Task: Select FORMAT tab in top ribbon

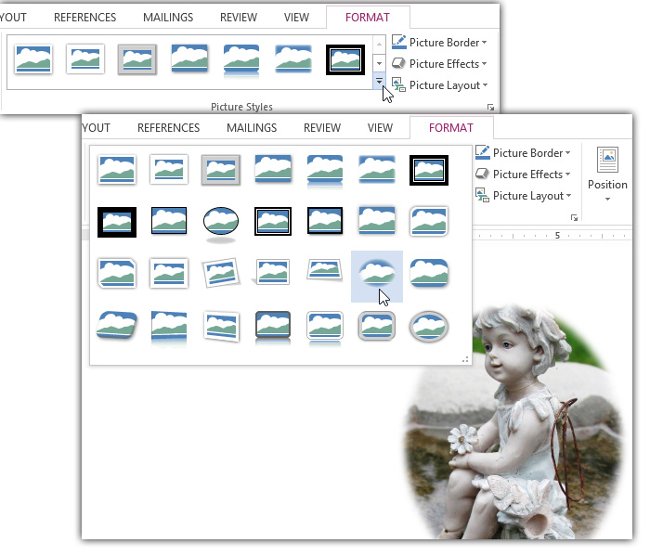Action: 368,17
